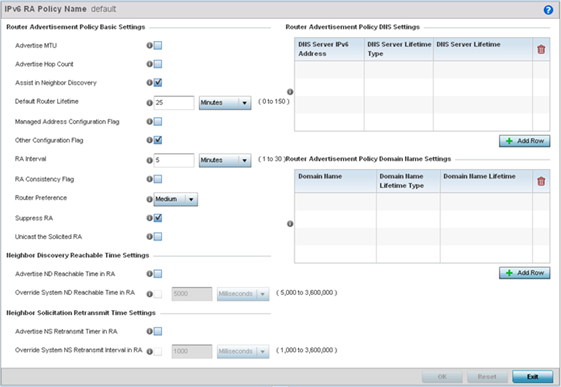Enable the Advertise MTU checkbox
This screenshot has height=387, width=561.
[x=158, y=45]
